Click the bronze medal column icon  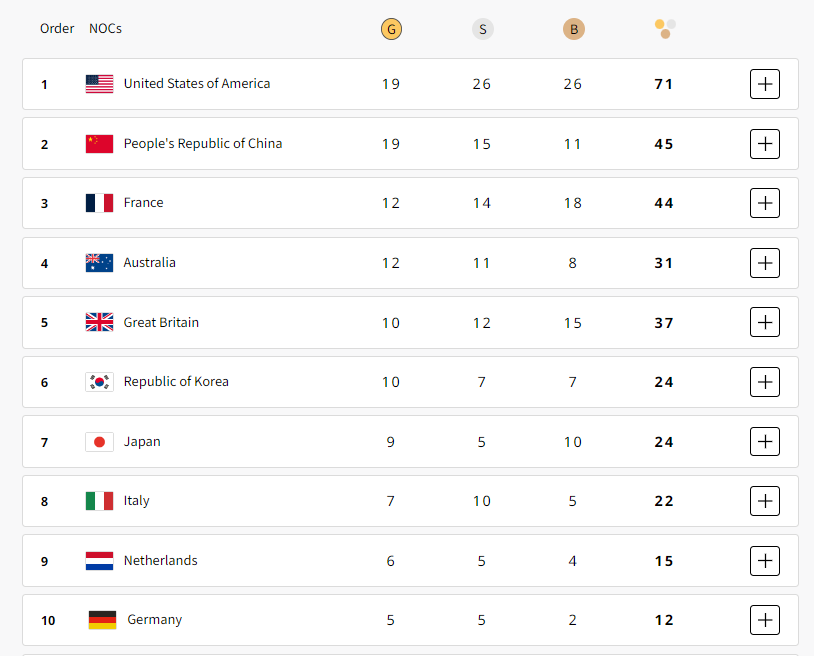click(573, 29)
